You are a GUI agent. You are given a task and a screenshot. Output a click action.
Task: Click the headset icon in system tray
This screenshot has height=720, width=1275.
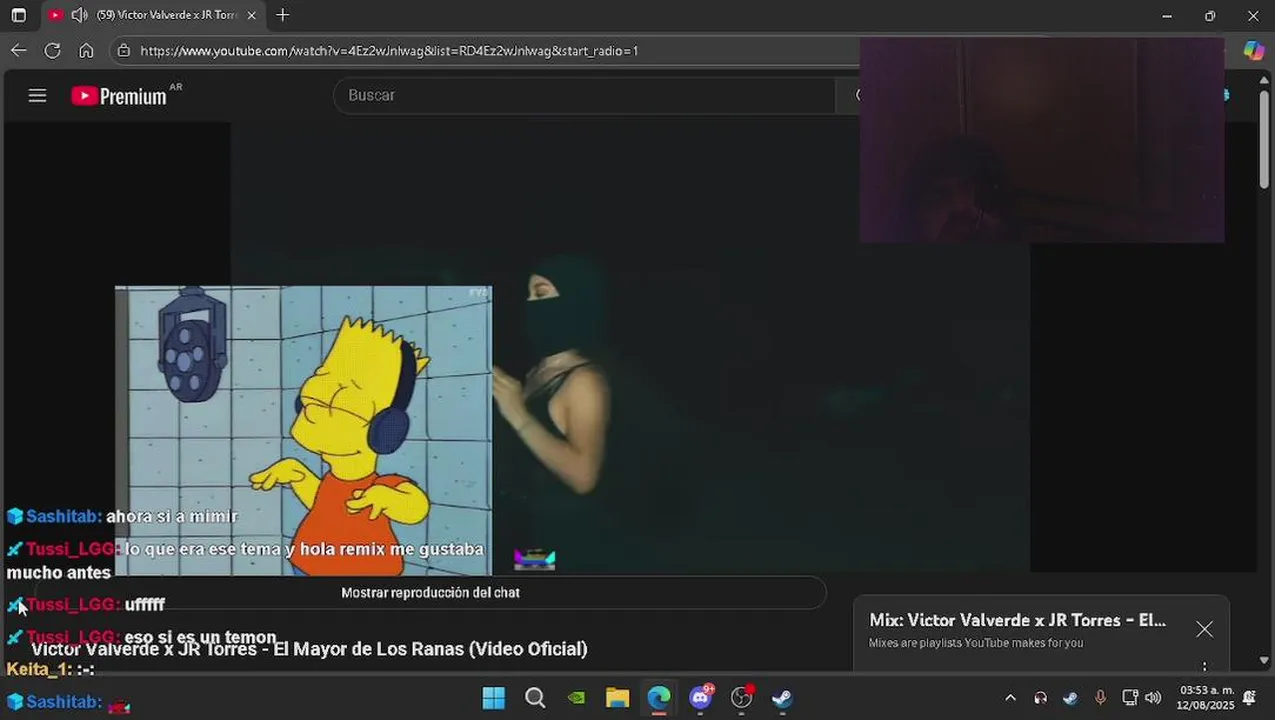coord(1041,698)
